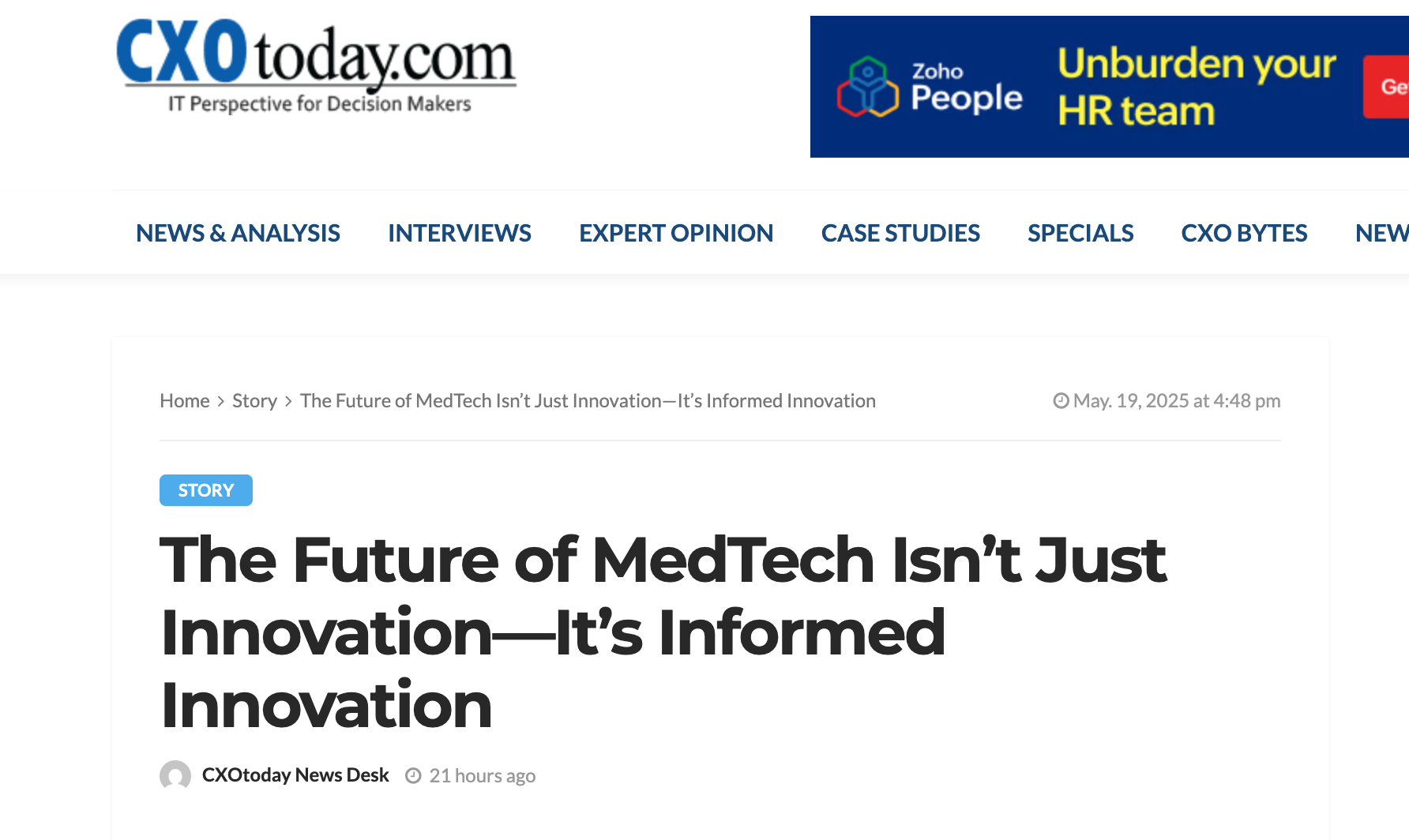Select the Specials menu item
The image size is (1409, 840).
tap(1080, 233)
